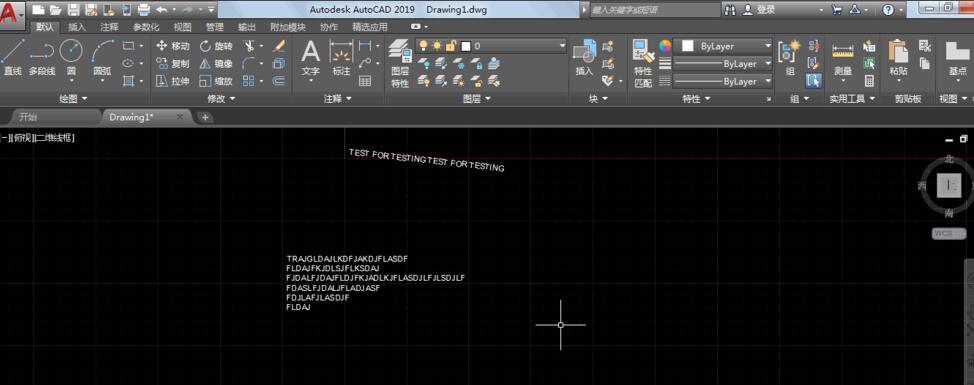Click the Insert block (插入) icon
The height and width of the screenshot is (385, 974).
point(585,58)
